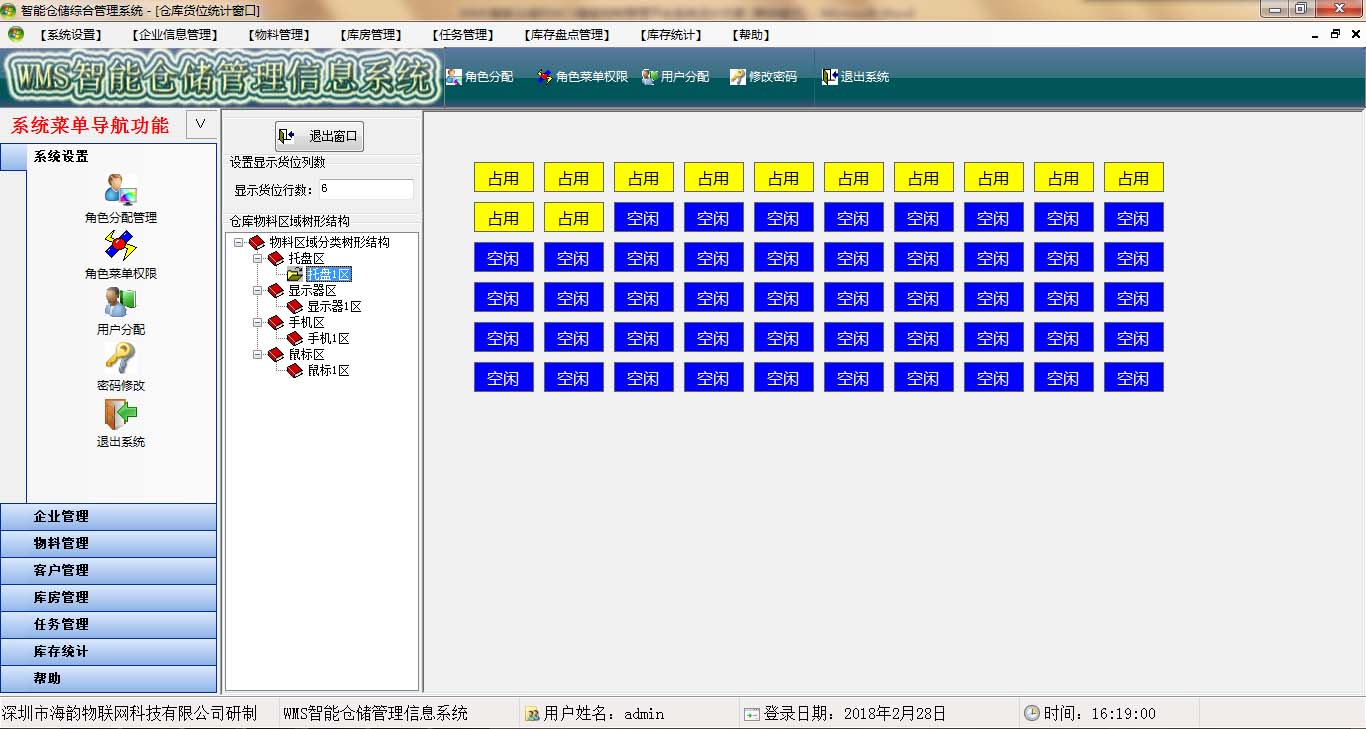Click the 密码修改 key icon
1366x729 pixels.
[120, 358]
